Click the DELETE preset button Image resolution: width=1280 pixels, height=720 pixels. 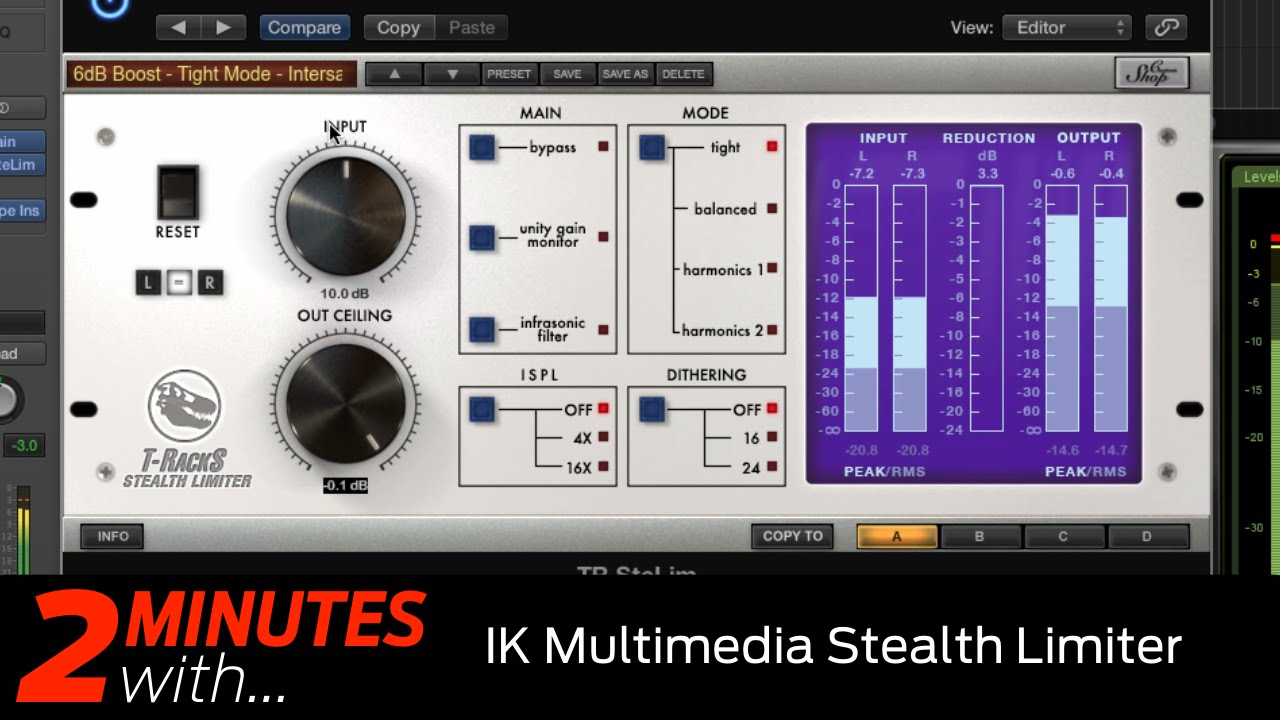coord(683,74)
